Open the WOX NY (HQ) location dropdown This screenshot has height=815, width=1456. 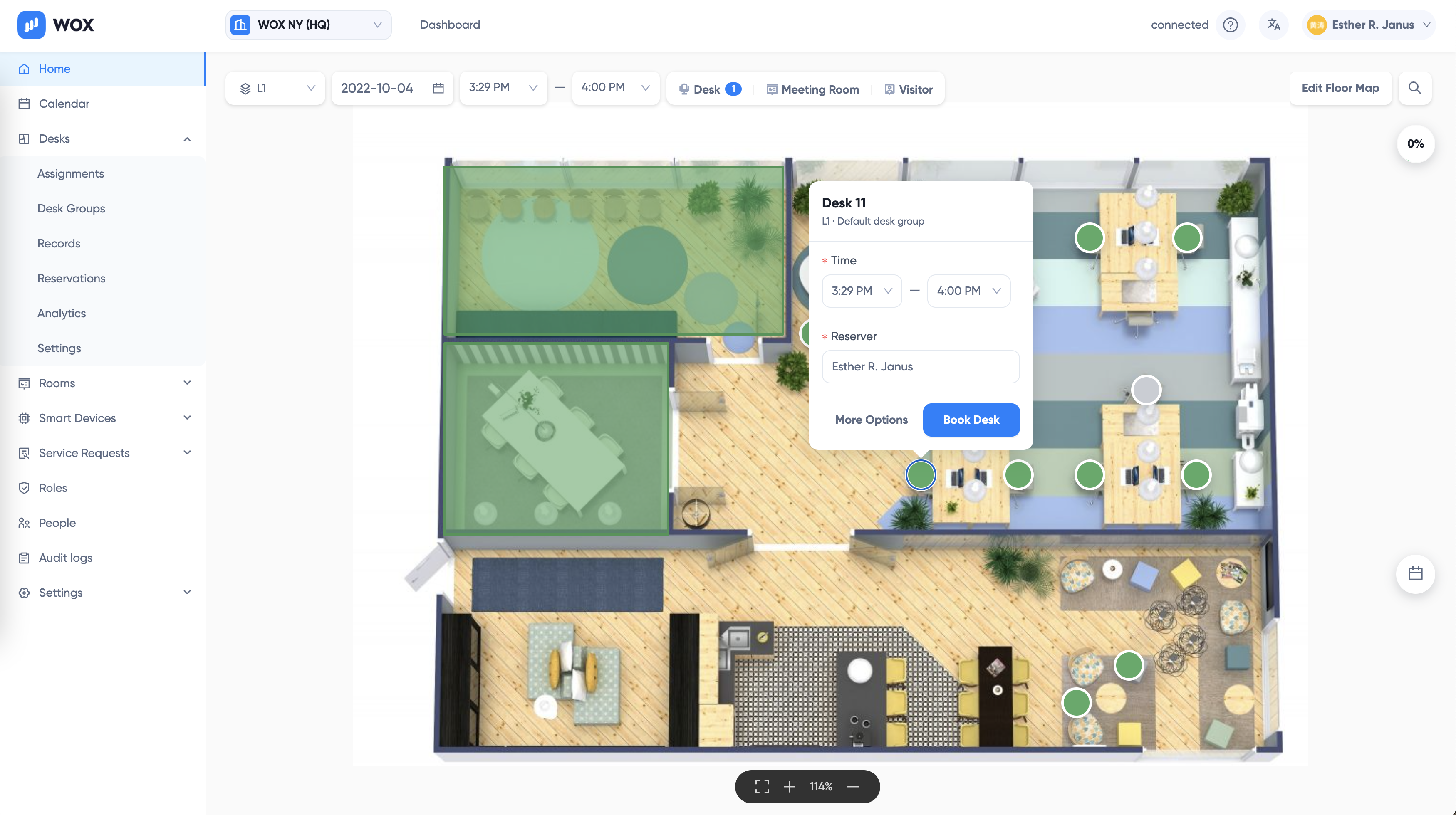[309, 25]
